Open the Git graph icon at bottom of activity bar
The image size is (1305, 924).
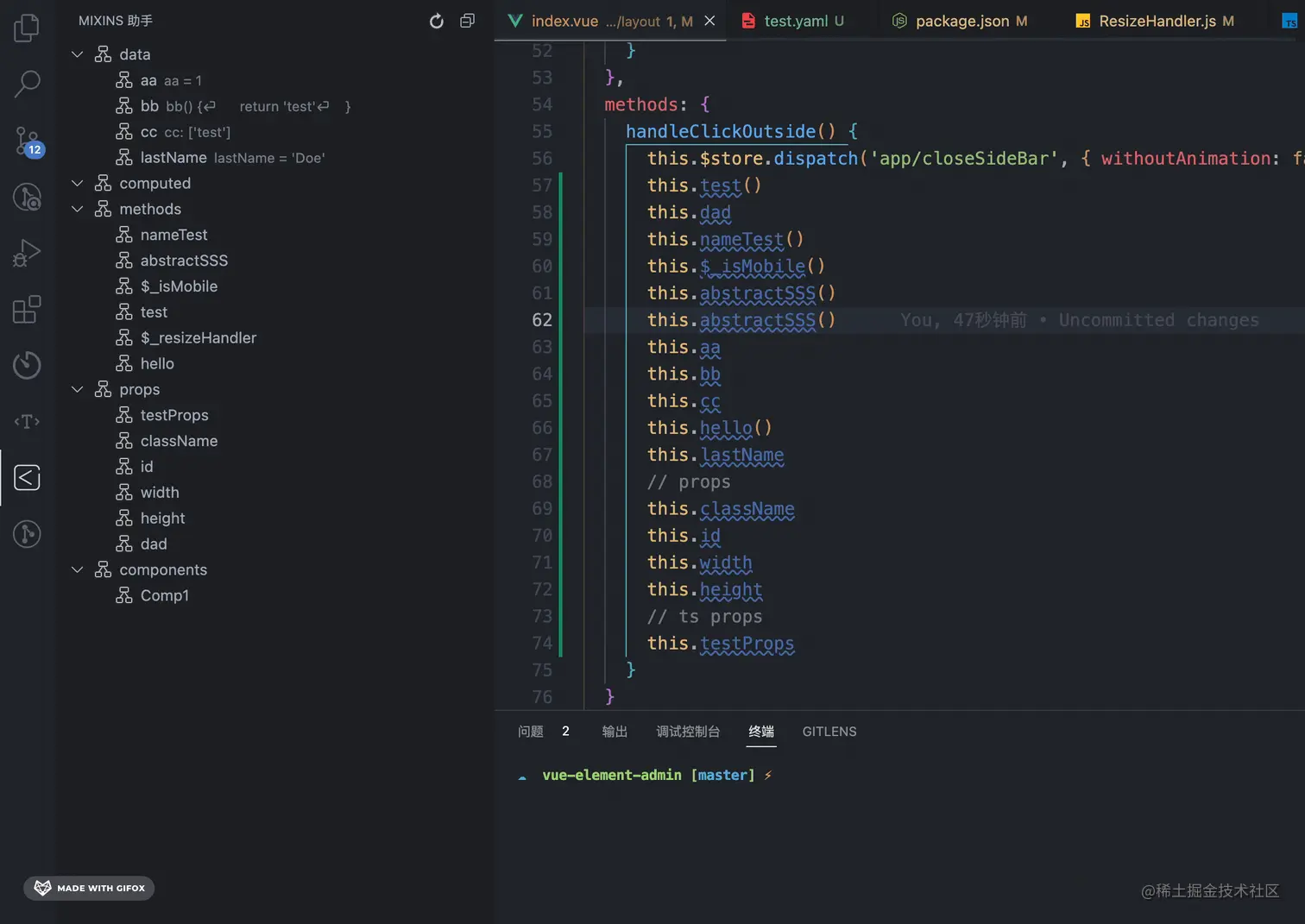point(27,534)
